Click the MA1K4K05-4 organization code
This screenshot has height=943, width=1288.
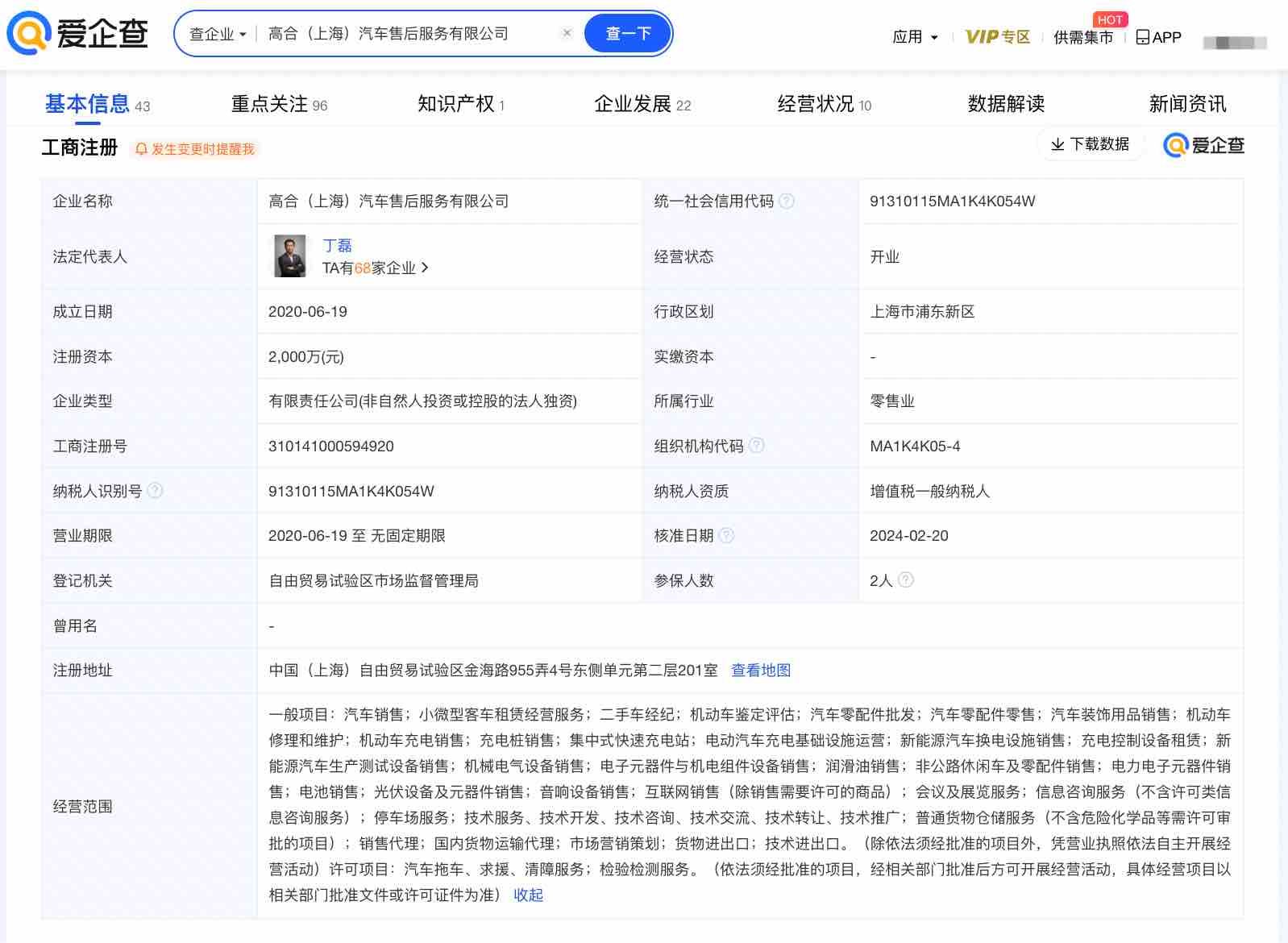click(x=915, y=447)
